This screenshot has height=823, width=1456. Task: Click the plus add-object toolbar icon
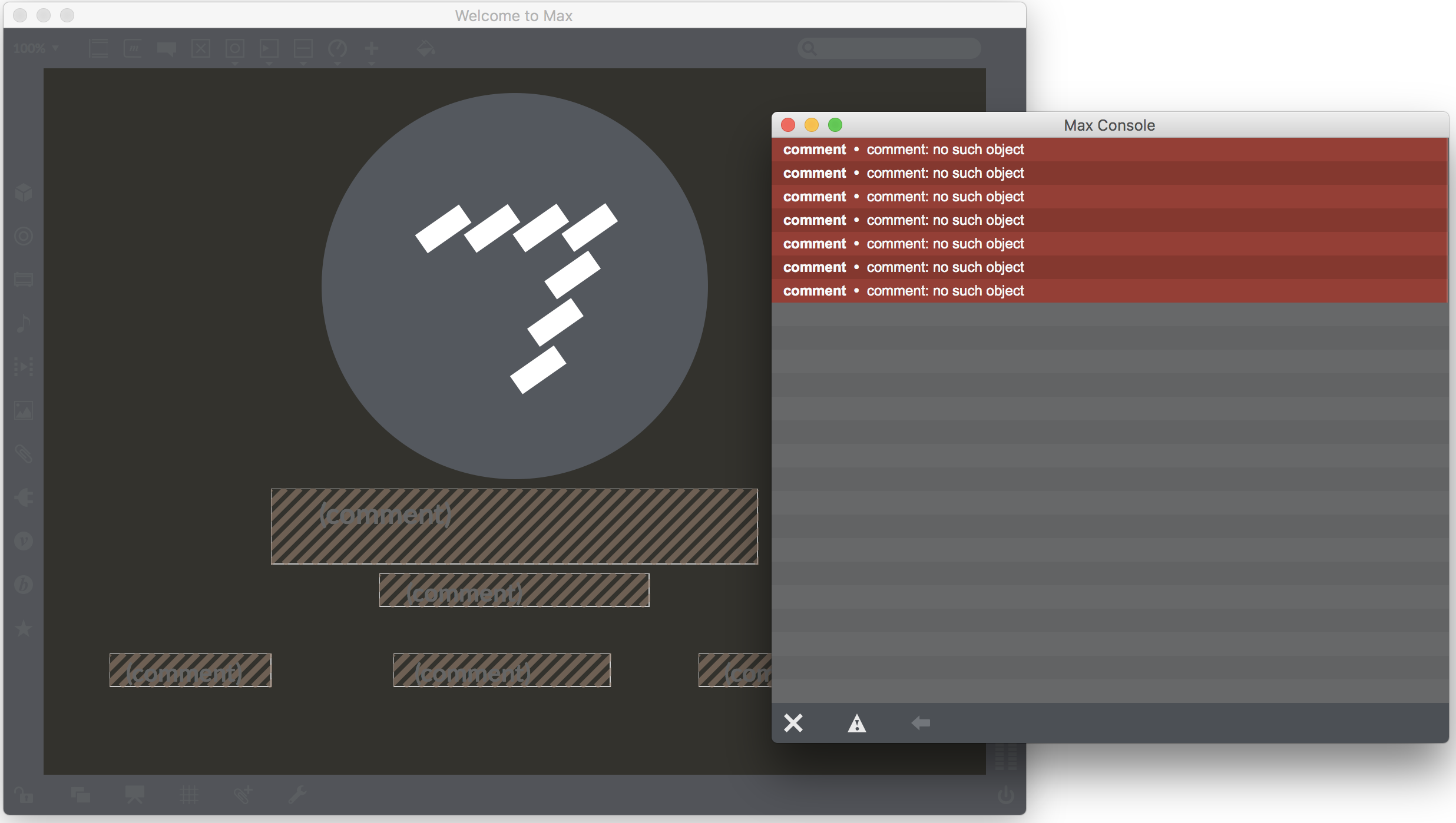point(371,48)
